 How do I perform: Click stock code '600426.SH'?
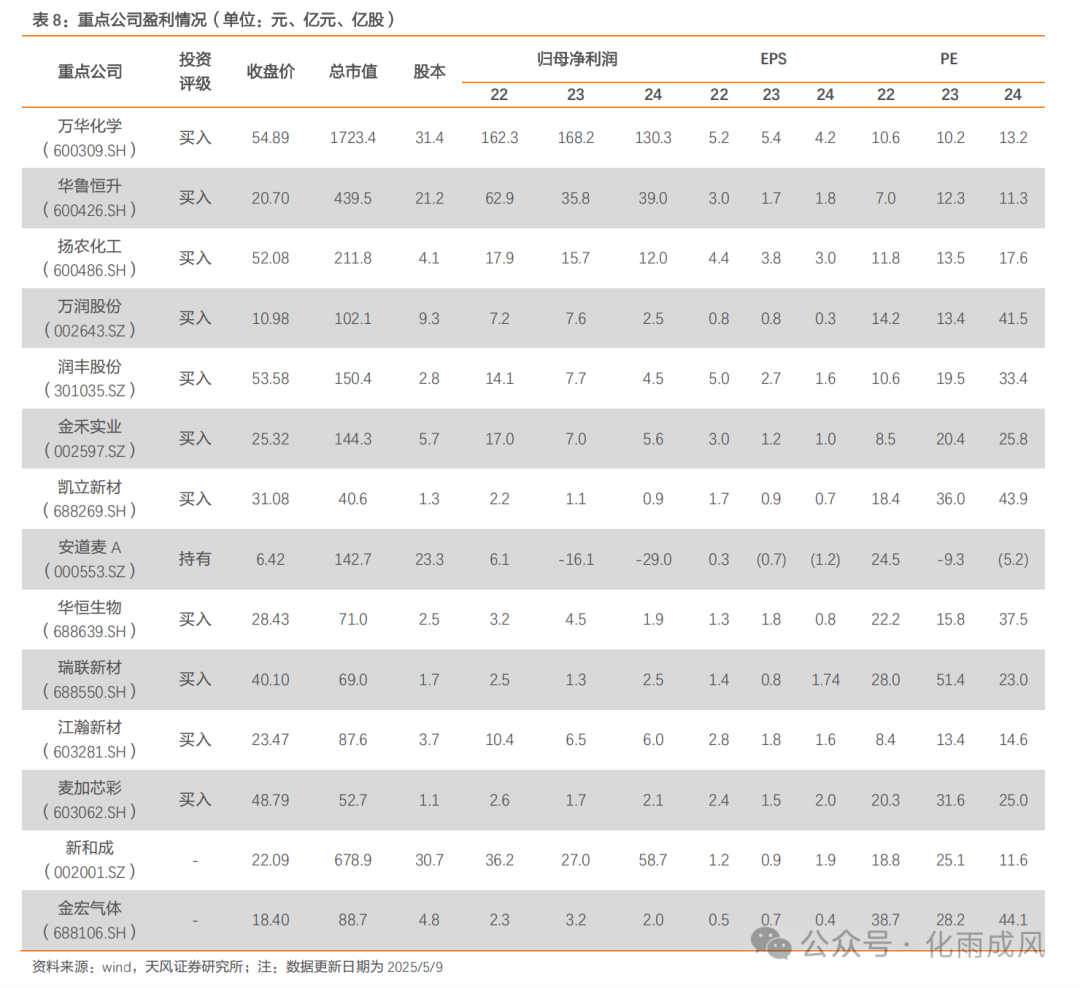click(x=90, y=210)
